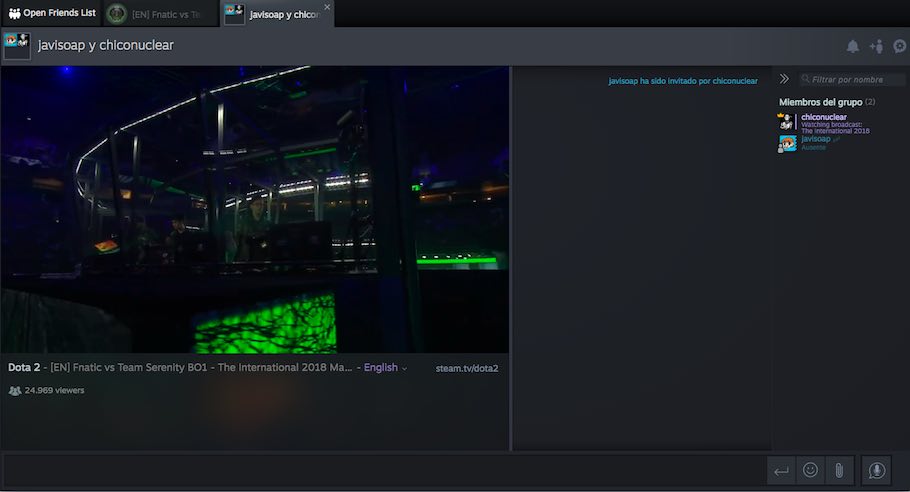
Task: Open the English language dropdown
Action: pyautogui.click(x=385, y=368)
